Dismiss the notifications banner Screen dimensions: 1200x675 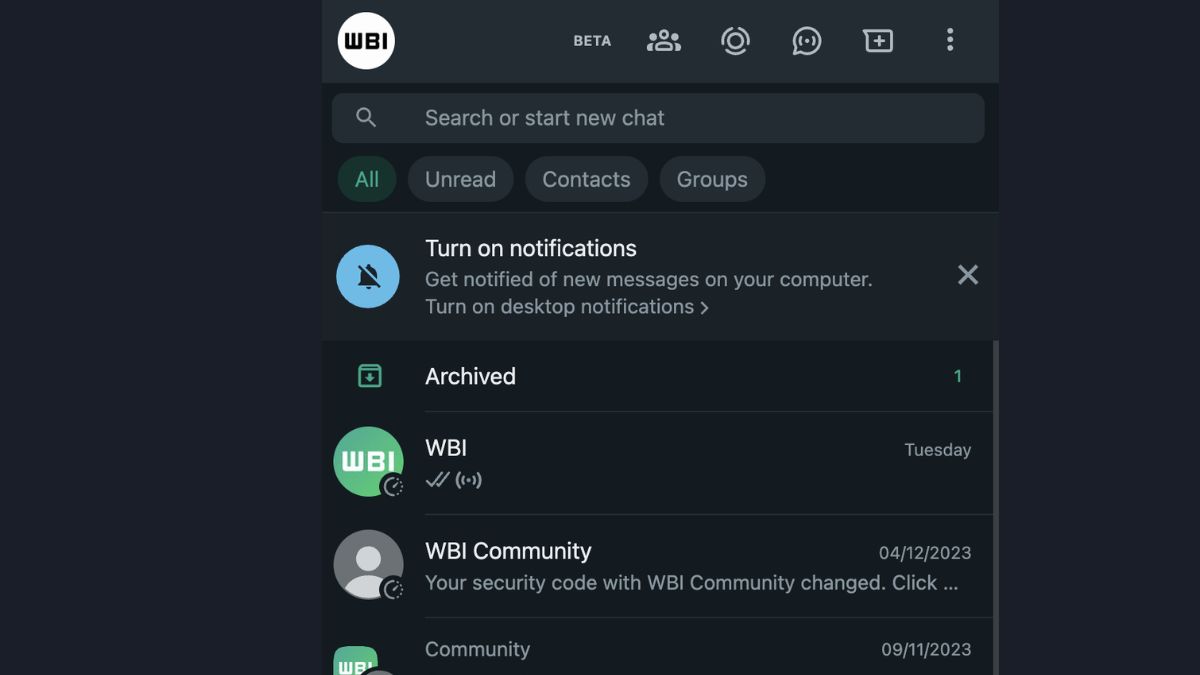967,275
